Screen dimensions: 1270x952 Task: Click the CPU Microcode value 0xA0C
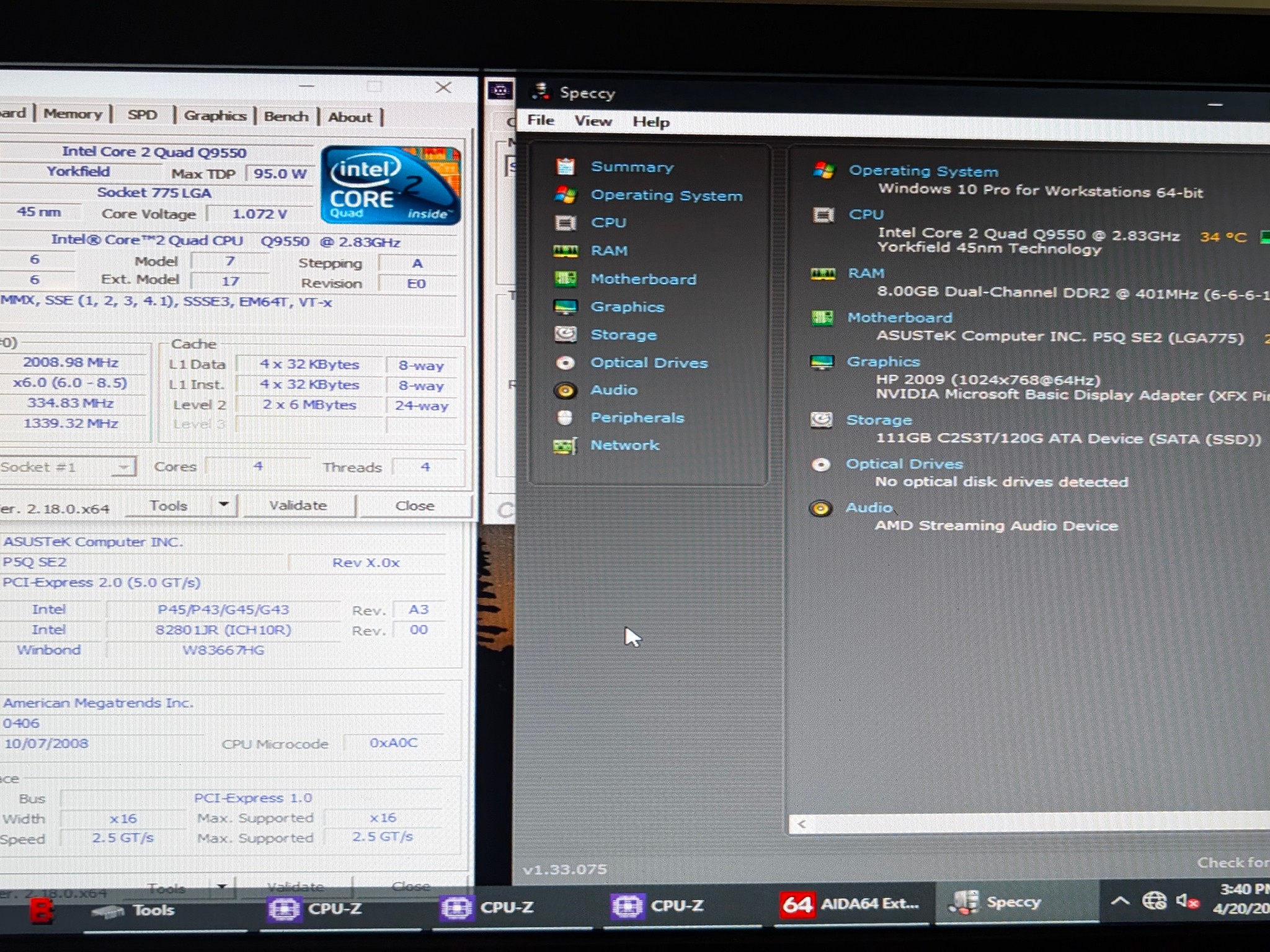[x=393, y=743]
